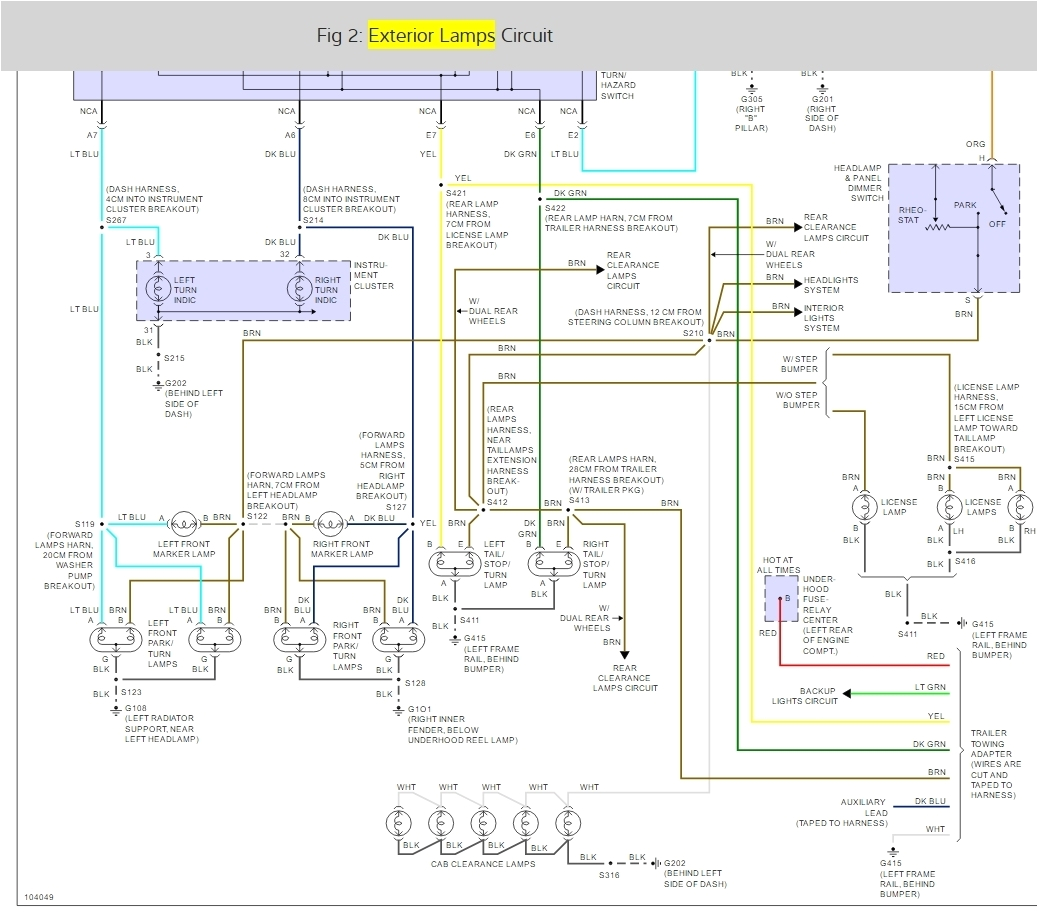Select the Left Front Marker Lamp symbol

point(182,525)
